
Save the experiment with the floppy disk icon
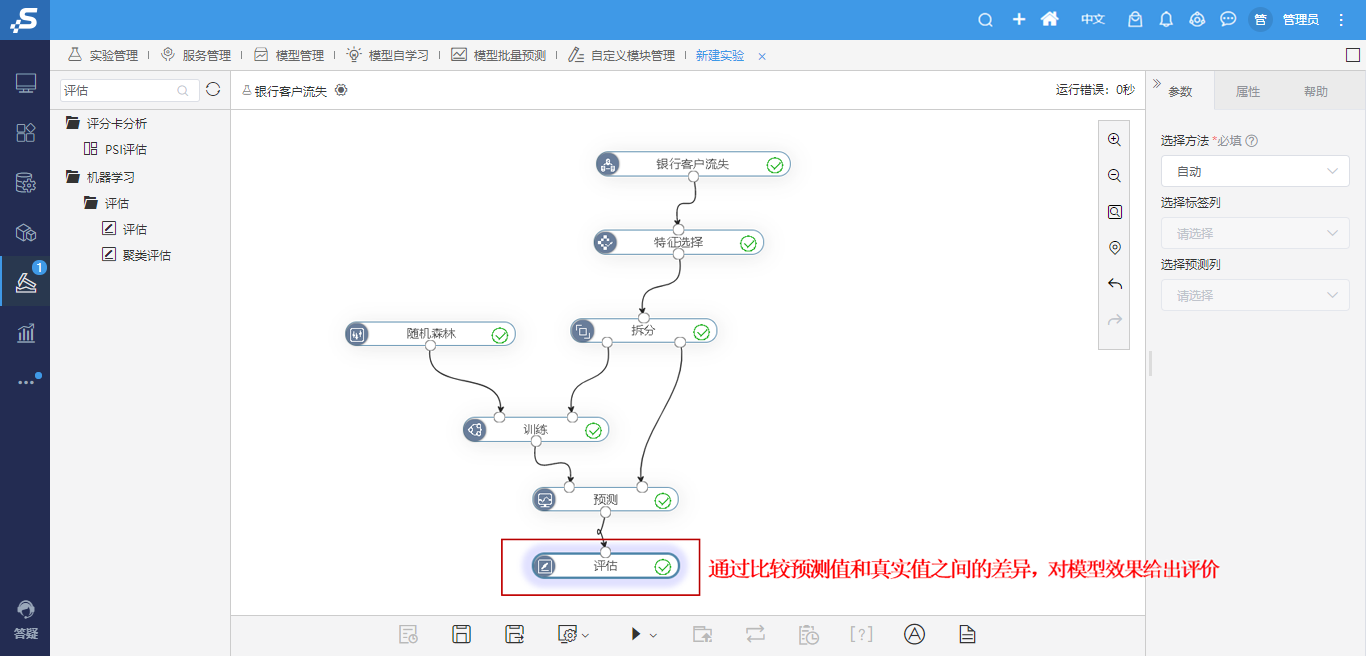coord(461,634)
